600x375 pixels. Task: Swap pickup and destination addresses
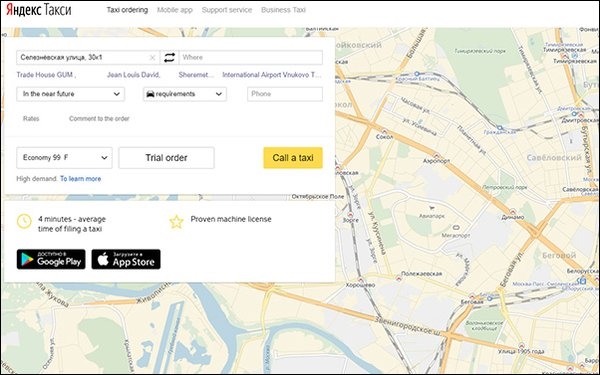point(170,58)
